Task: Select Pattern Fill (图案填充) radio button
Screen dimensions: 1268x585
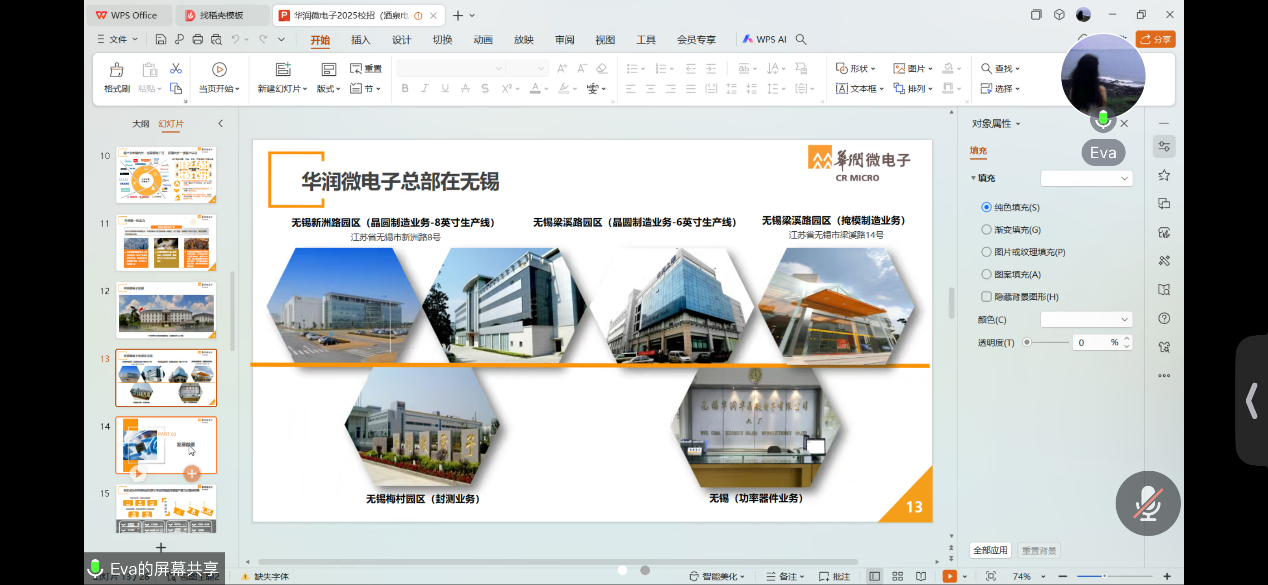Action: (987, 274)
